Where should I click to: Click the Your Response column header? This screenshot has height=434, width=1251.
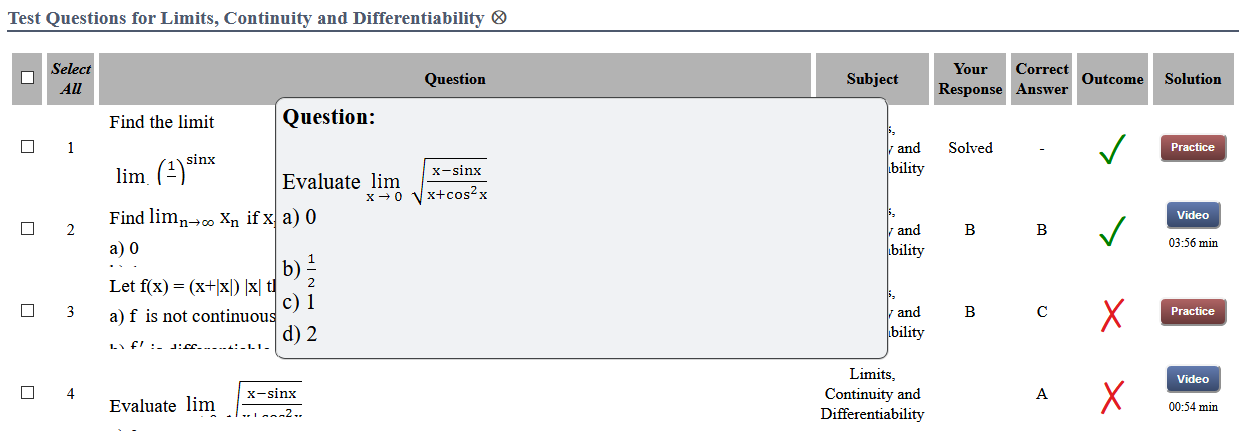(970, 79)
